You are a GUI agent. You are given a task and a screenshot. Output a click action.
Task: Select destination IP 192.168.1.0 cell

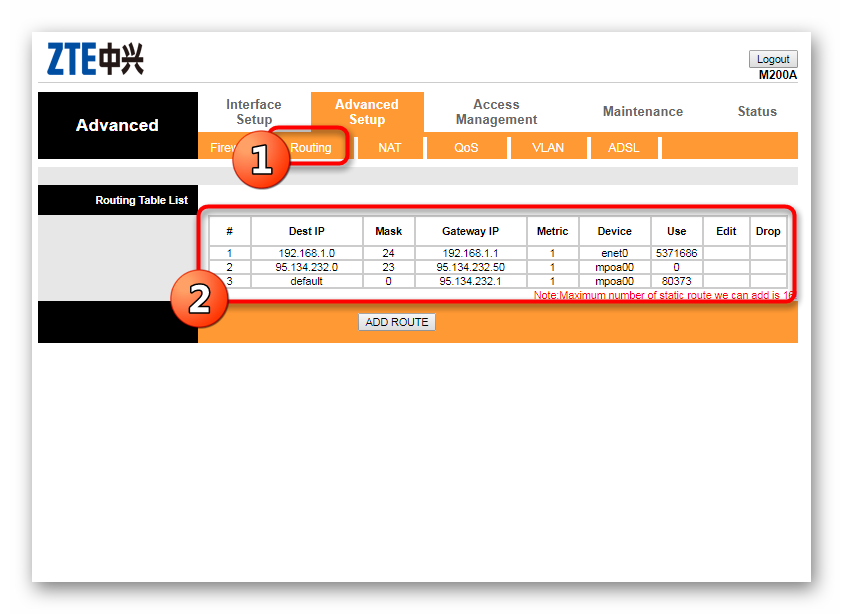tap(306, 253)
